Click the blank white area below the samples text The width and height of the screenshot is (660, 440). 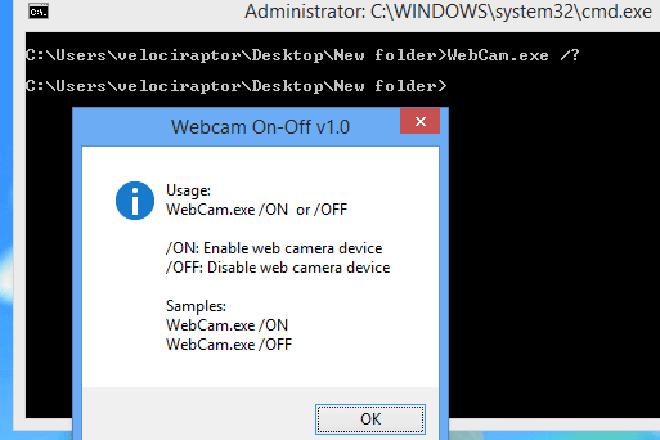[260, 370]
